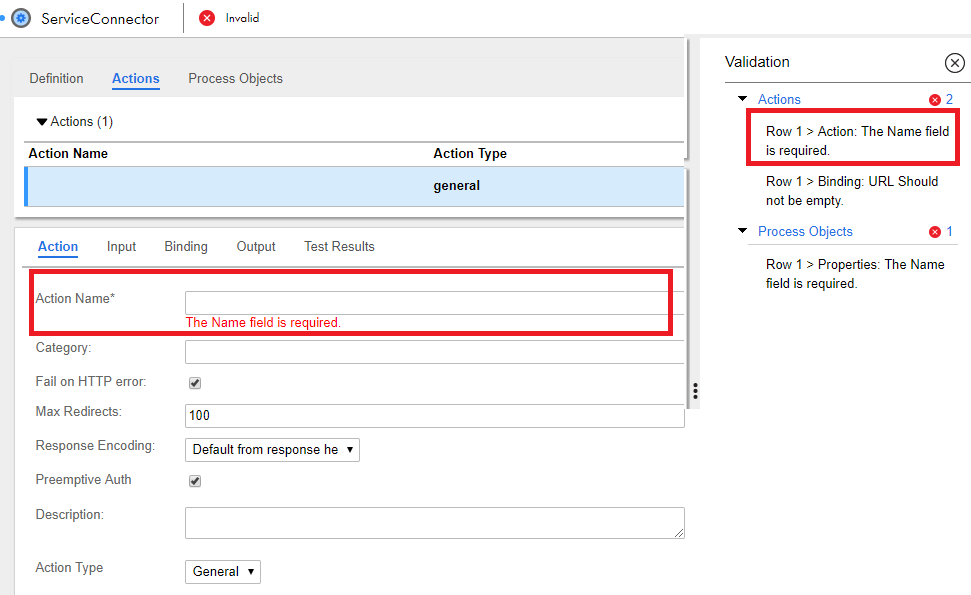Screen dimensions: 971x595
Task: Click the Process Objects error count 1
Action: click(x=949, y=232)
